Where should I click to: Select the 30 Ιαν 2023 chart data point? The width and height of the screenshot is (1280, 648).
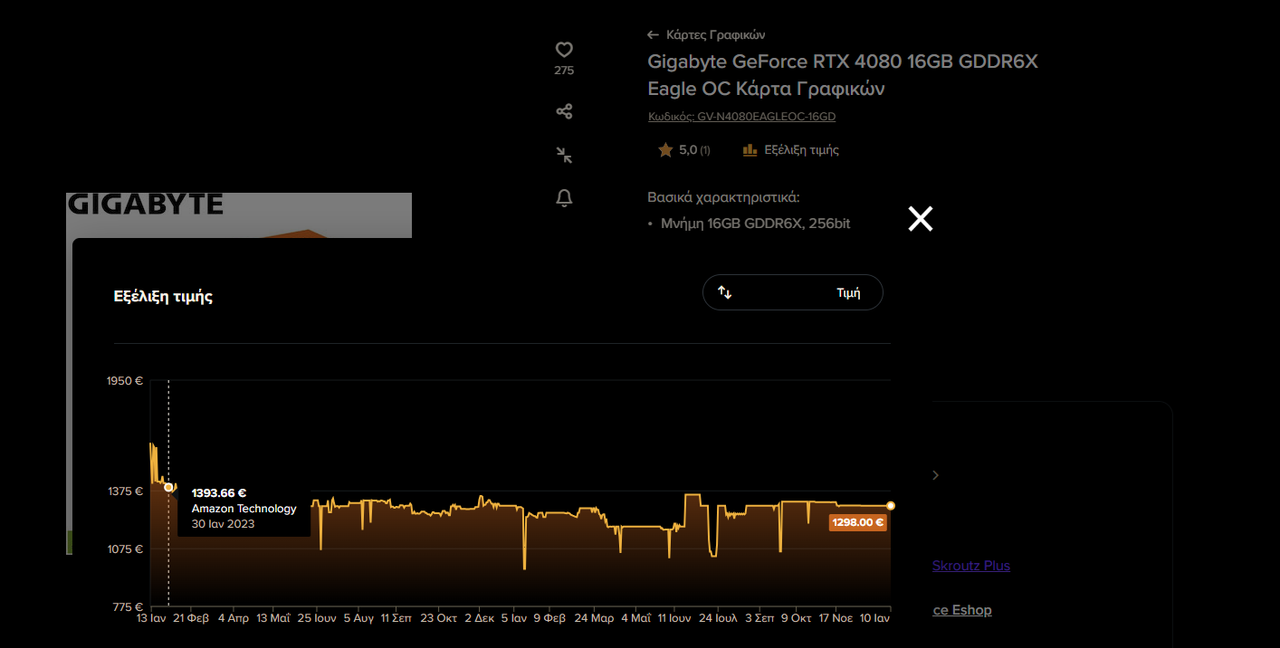tap(168, 487)
